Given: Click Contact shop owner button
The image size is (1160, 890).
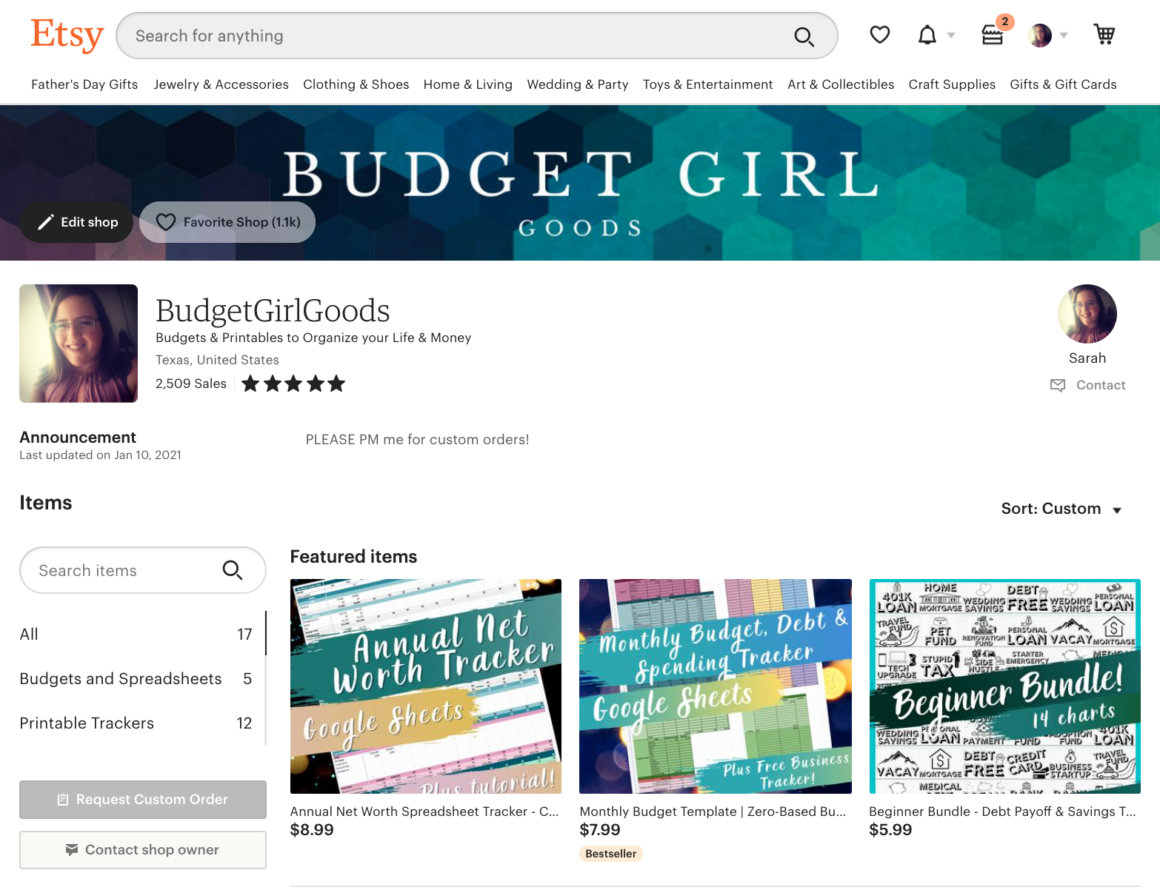Looking at the screenshot, I should 143,849.
